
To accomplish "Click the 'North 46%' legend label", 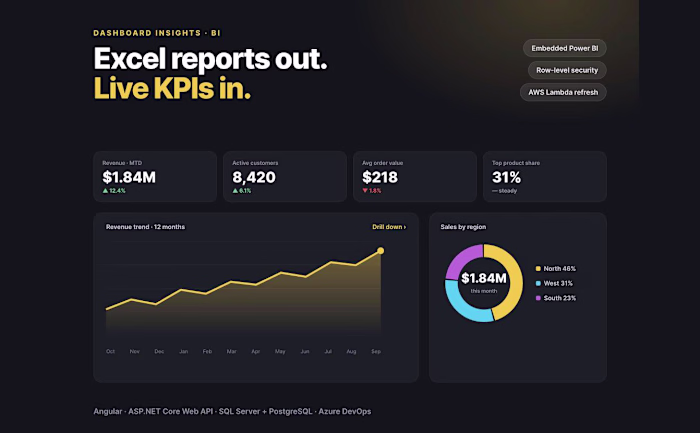I will pyautogui.click(x=559, y=269).
